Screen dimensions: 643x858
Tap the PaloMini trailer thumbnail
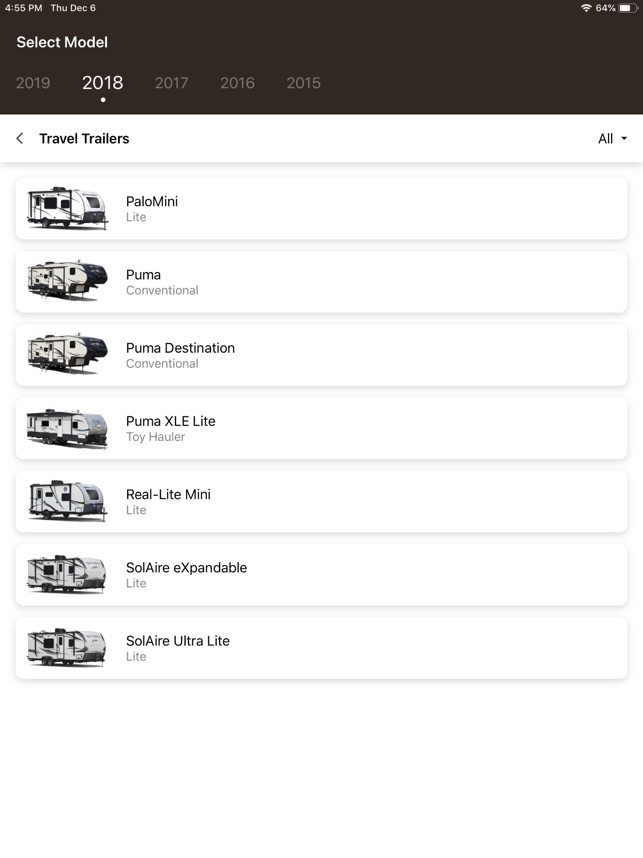click(67, 209)
